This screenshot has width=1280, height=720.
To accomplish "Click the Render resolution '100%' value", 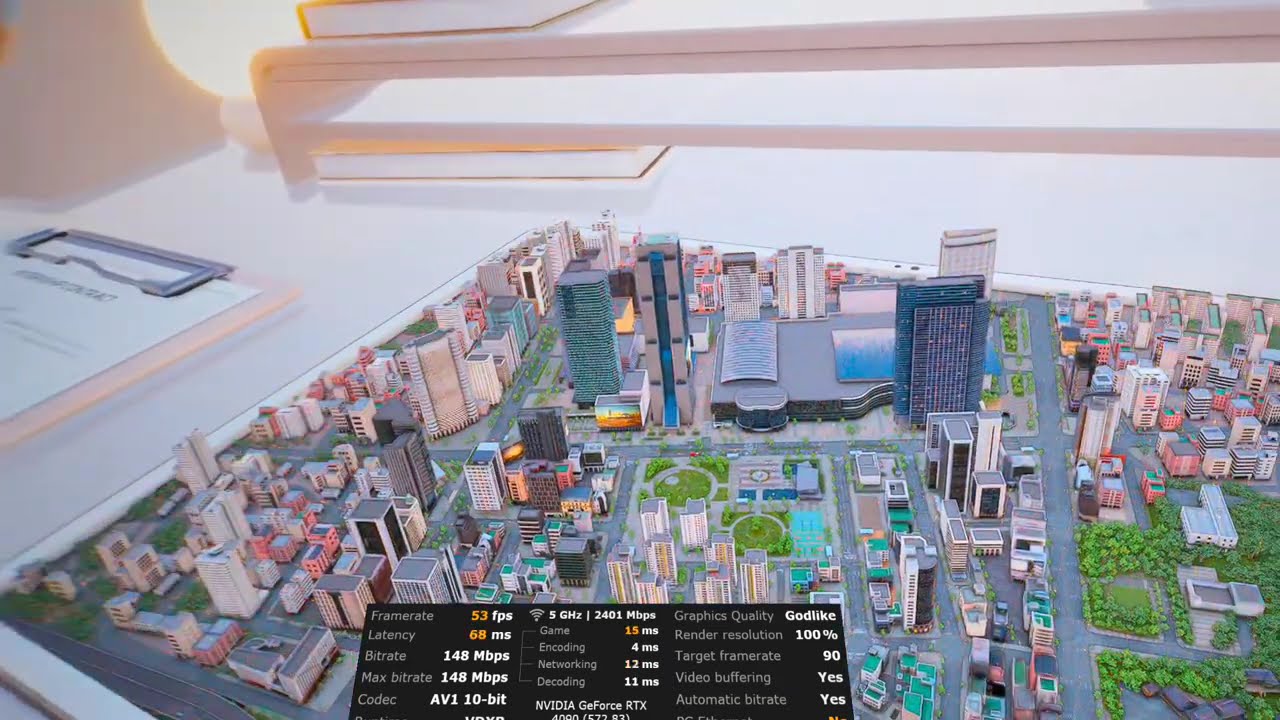I will 816,635.
